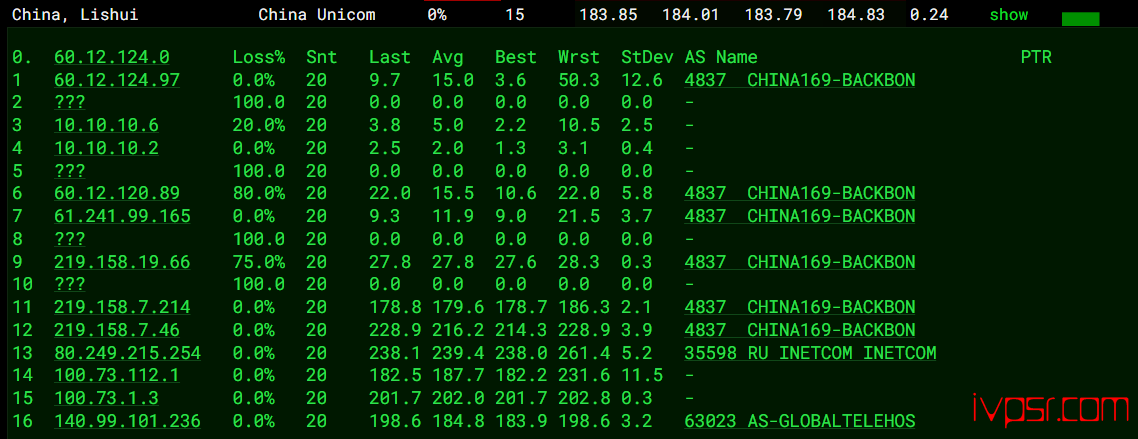Open the destination IP 140.99.101.236
The image size is (1138, 439).
(x=127, y=421)
